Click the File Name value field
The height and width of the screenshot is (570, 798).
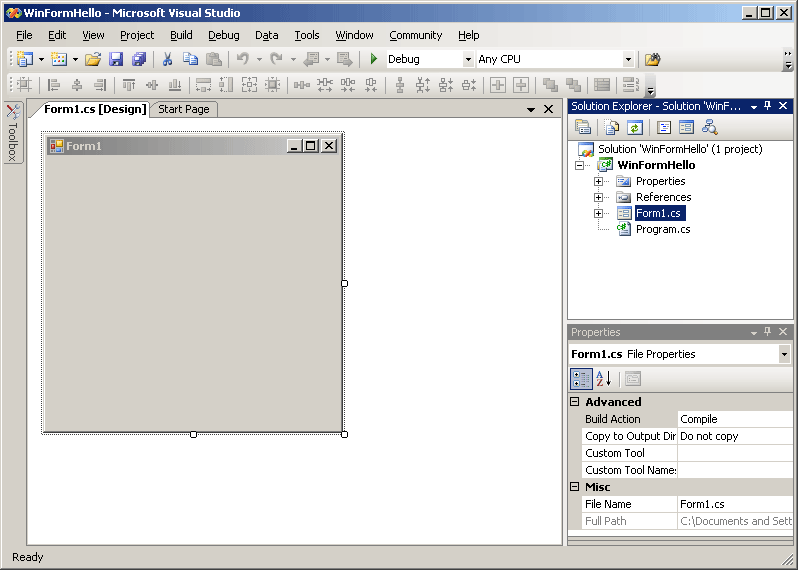click(x=734, y=504)
